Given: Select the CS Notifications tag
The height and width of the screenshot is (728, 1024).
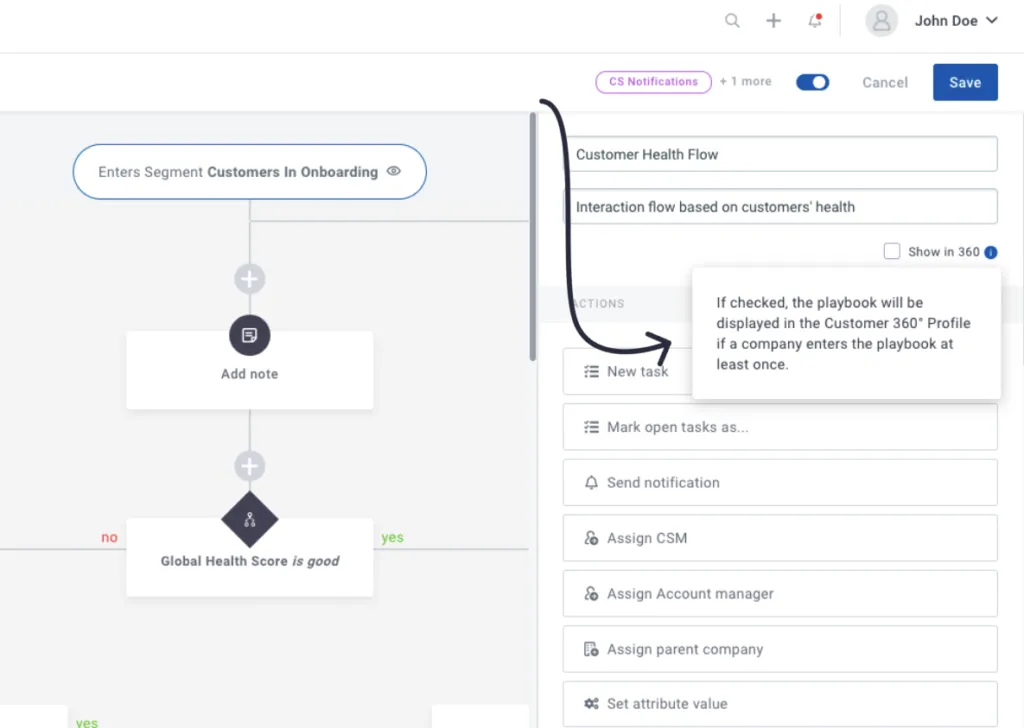Looking at the screenshot, I should tap(653, 82).
